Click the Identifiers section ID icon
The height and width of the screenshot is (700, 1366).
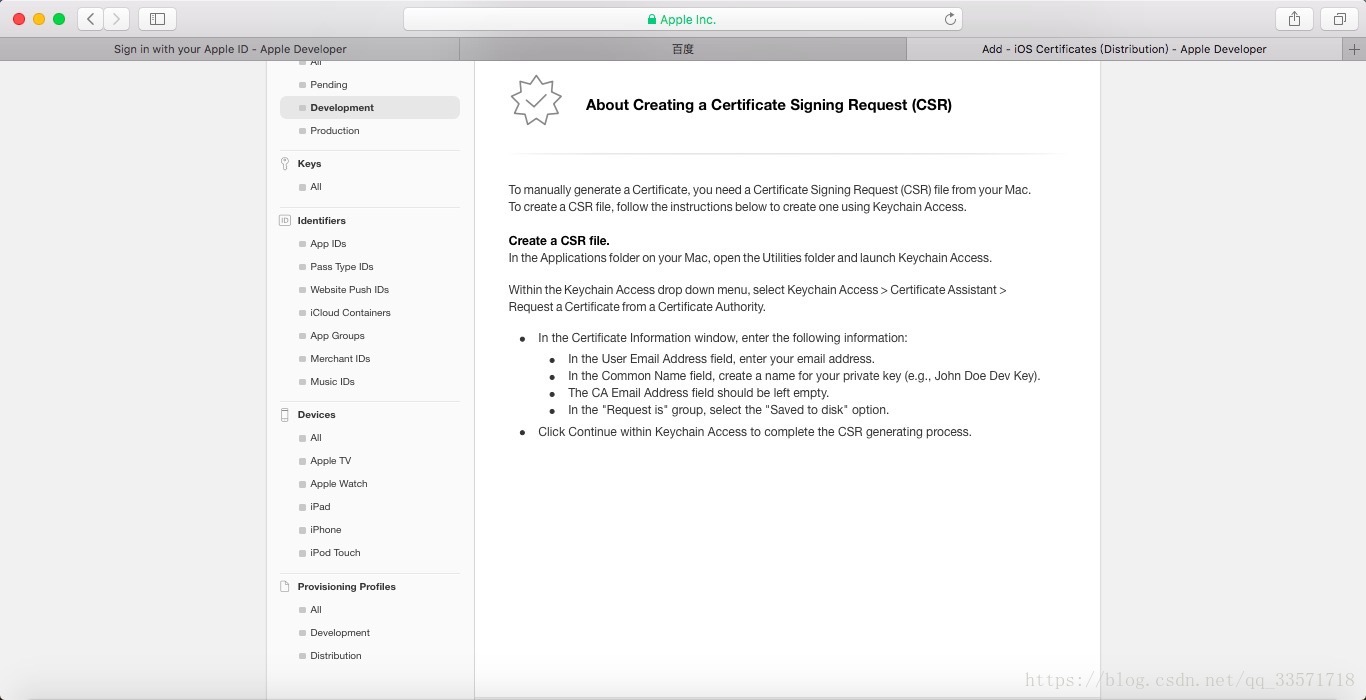point(285,221)
